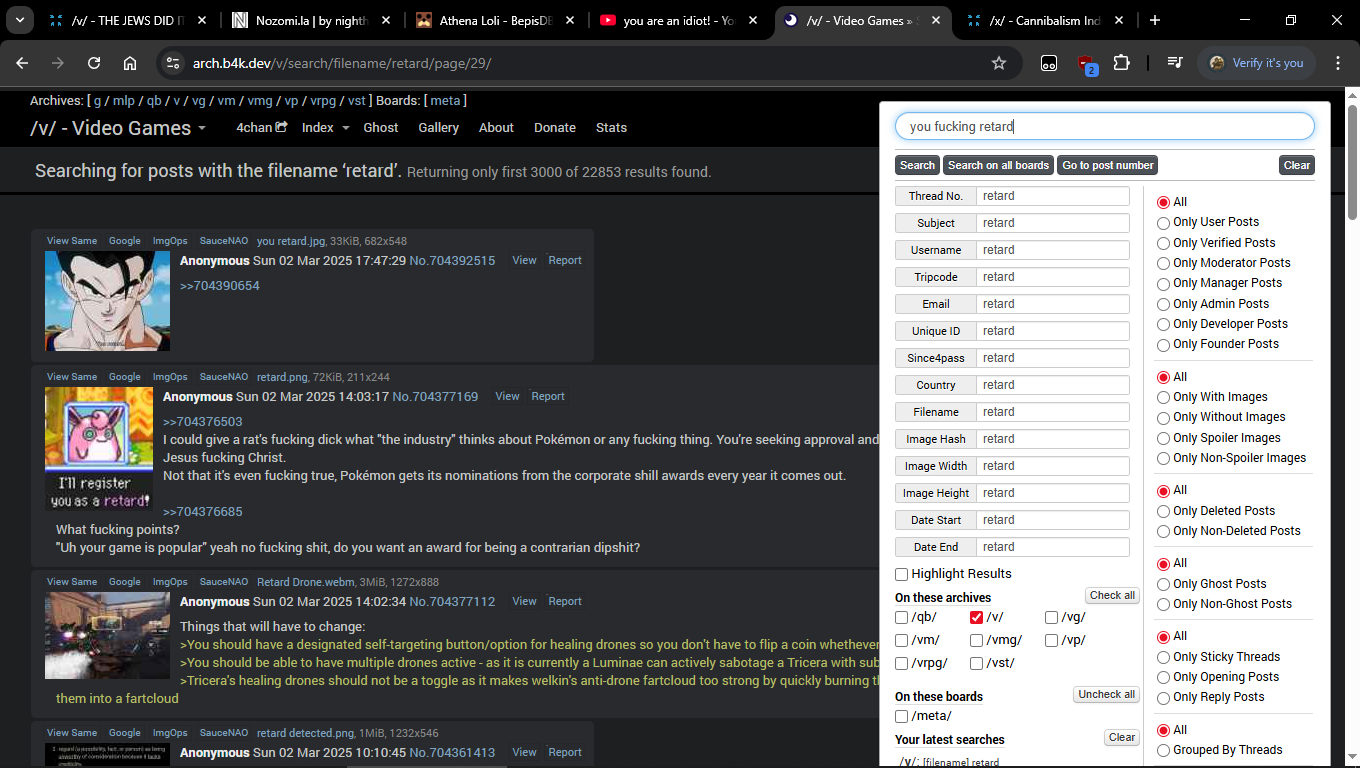View site information next to the URL
This screenshot has height=768, width=1360.
[x=172, y=63]
